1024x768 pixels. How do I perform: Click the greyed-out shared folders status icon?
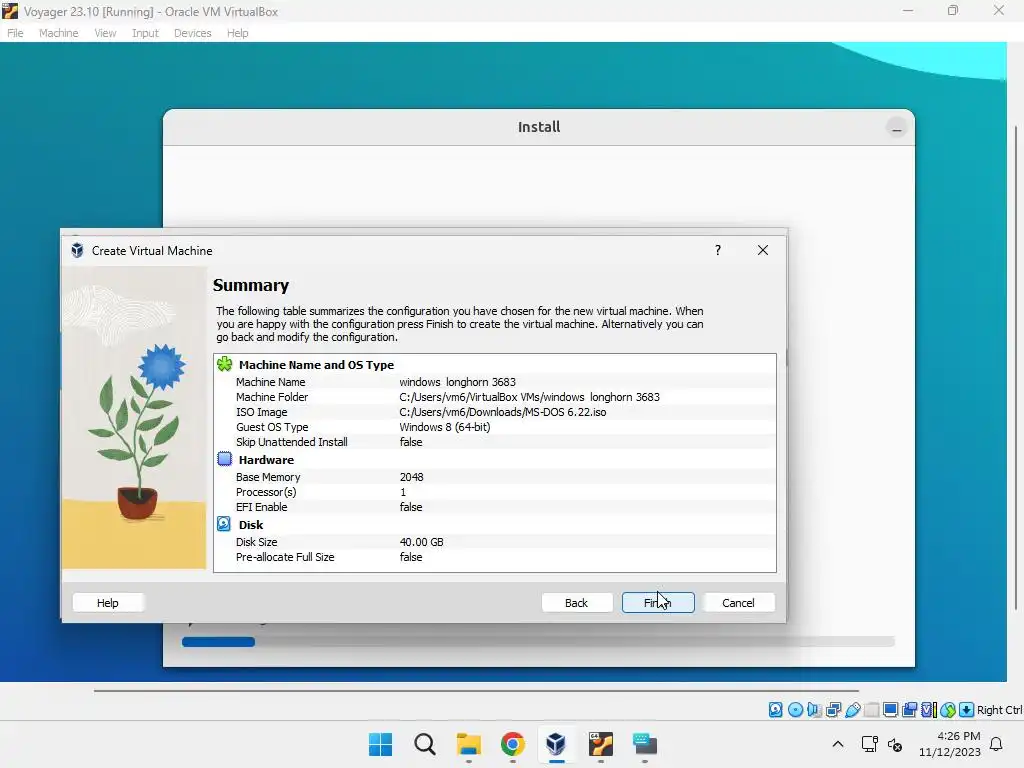pos(871,710)
